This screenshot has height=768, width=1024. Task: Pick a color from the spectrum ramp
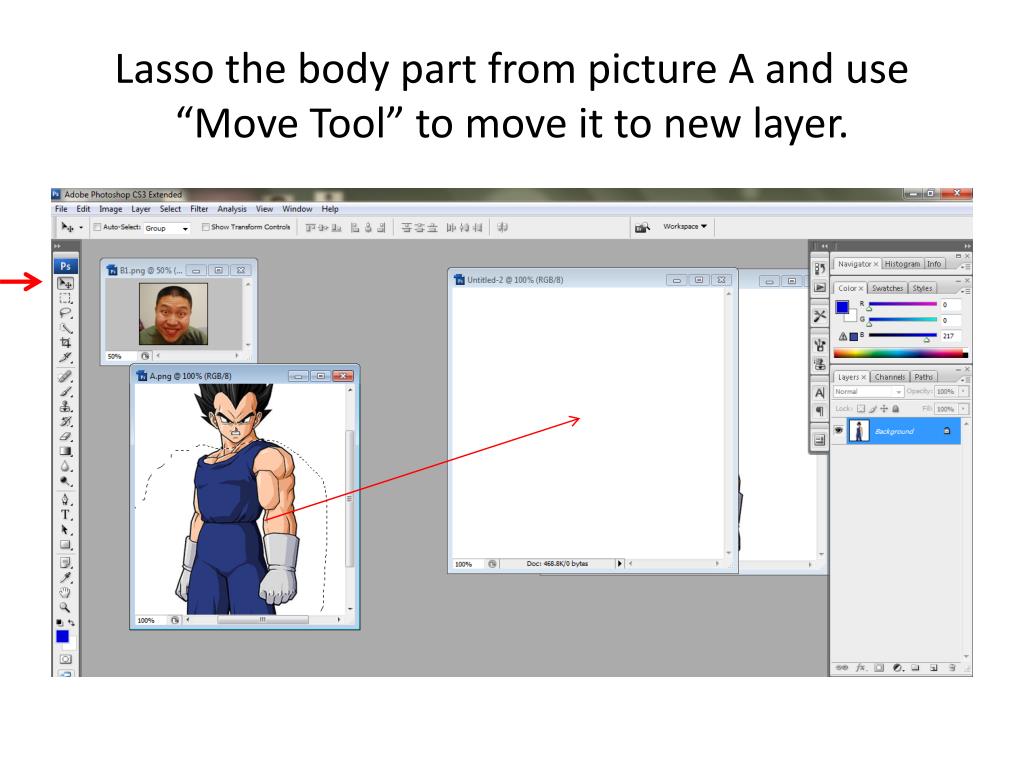click(x=901, y=353)
